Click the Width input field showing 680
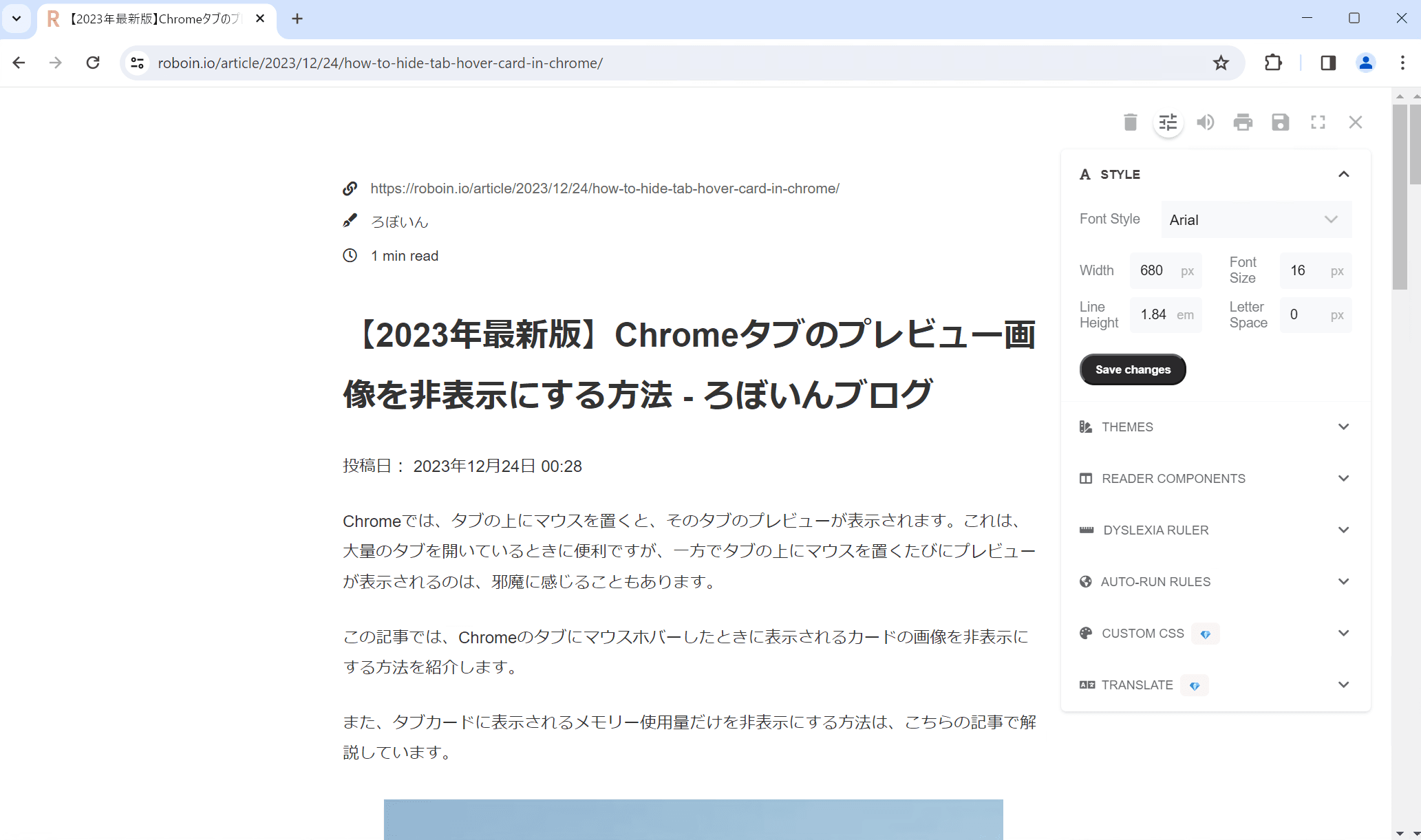 (1166, 270)
